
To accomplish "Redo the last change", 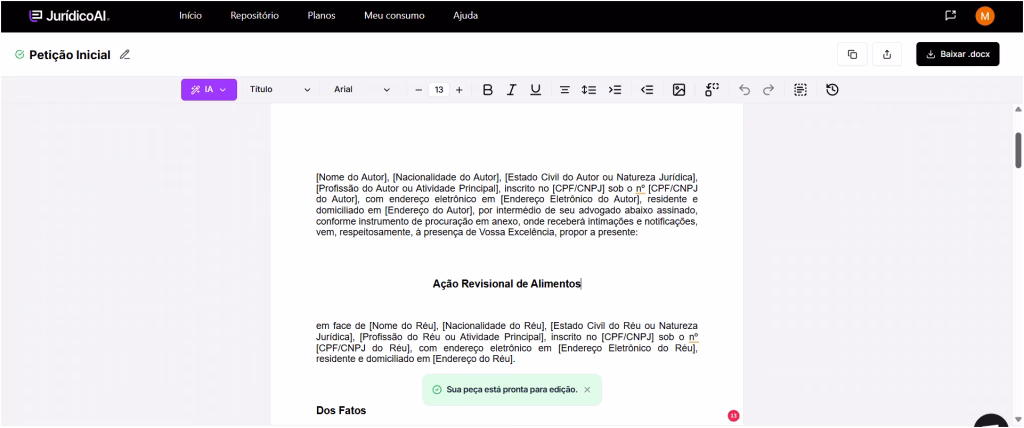I will [x=769, y=90].
